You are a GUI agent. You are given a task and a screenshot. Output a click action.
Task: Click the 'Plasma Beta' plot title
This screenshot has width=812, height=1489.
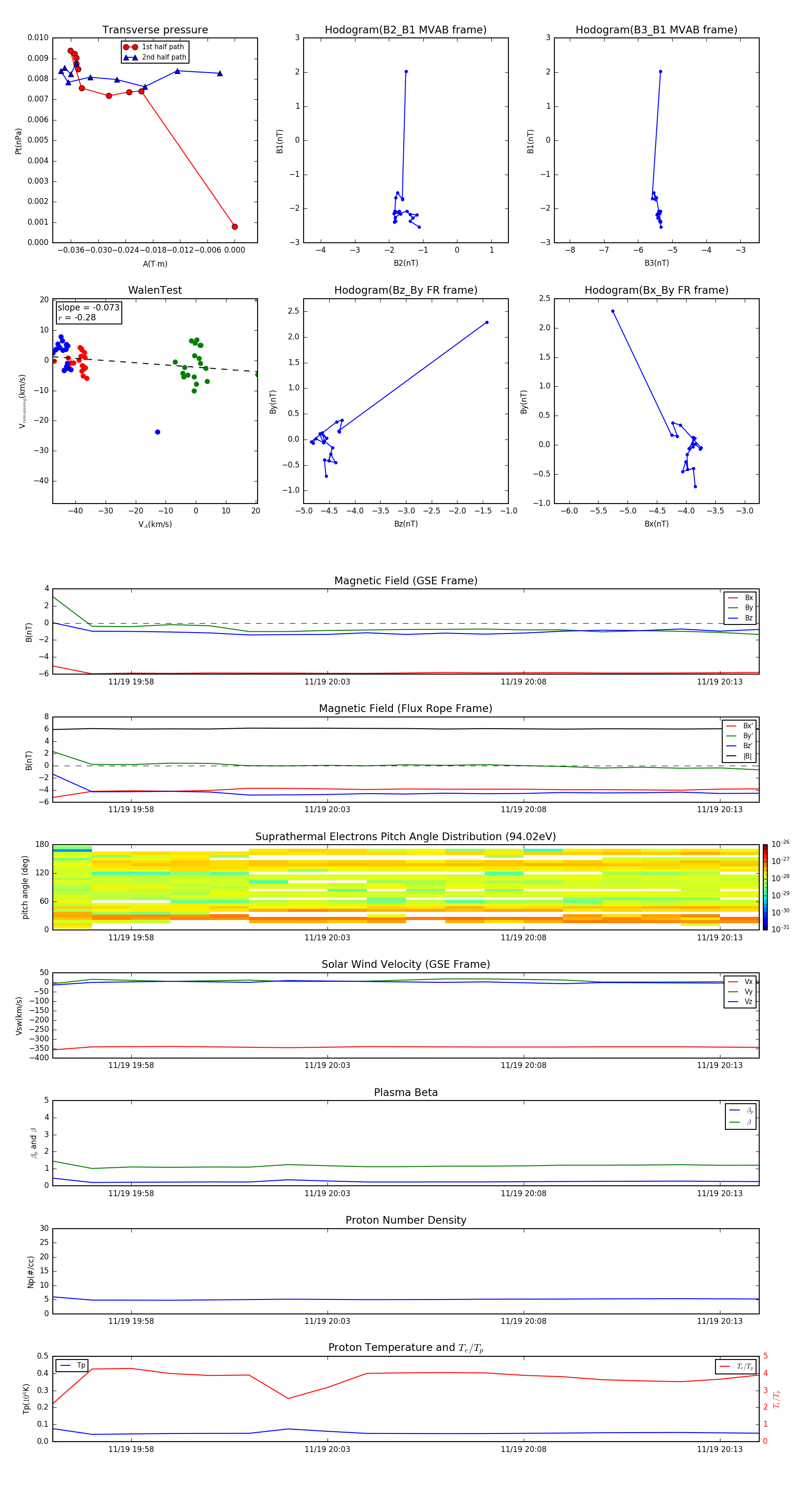[x=406, y=1092]
